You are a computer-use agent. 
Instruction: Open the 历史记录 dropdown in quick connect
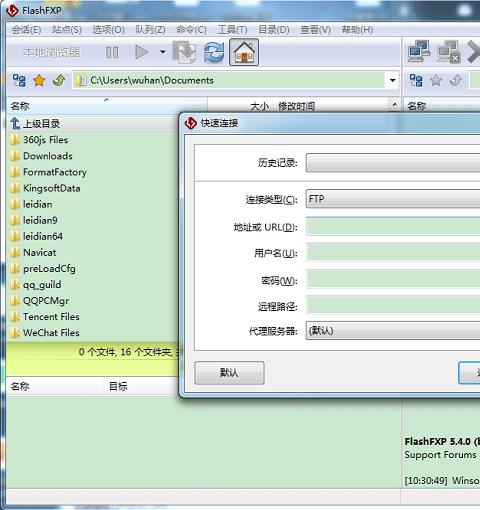click(x=393, y=163)
